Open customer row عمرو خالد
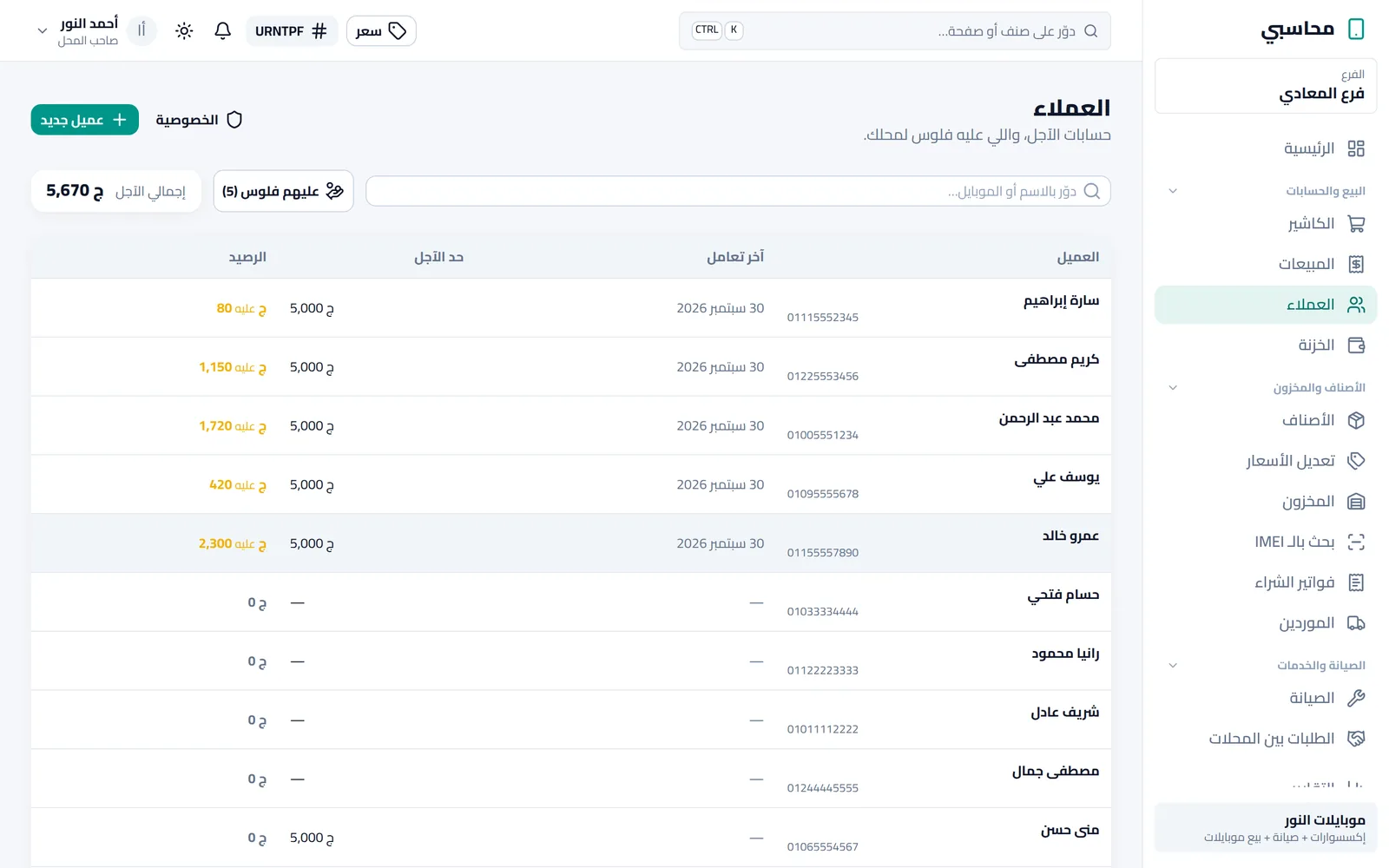Image resolution: width=1389 pixels, height=868 pixels. pyautogui.click(x=571, y=543)
